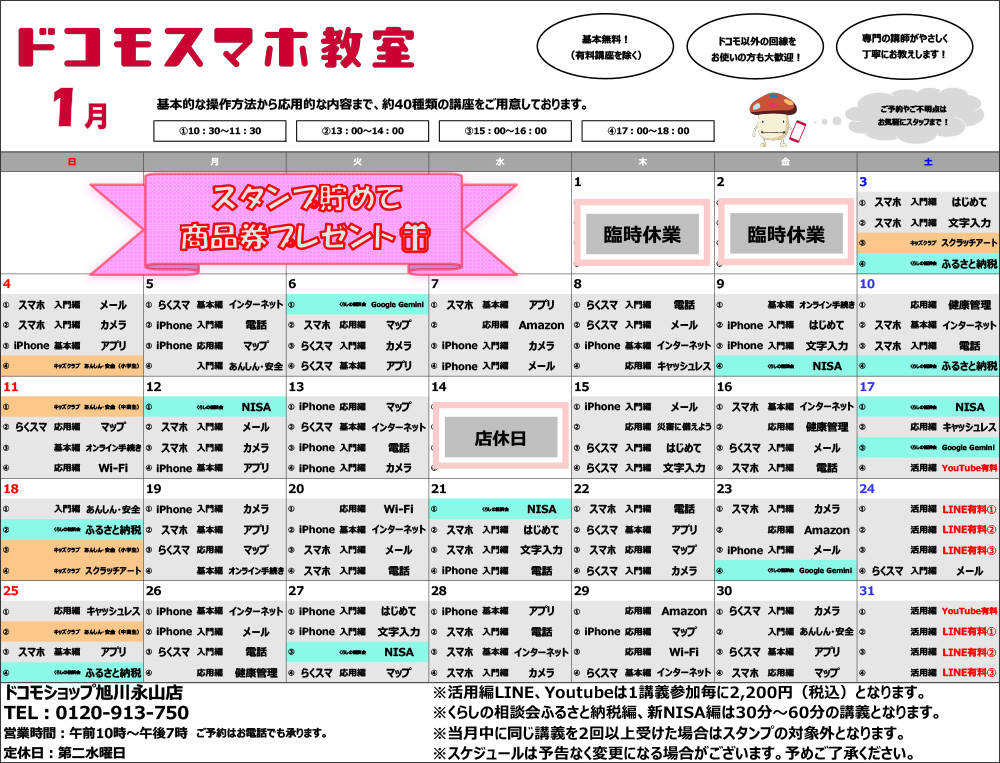Screen dimensions: 1000x763
Task: Select the ②13:00〜14:00 time slot box
Action: click(361, 130)
